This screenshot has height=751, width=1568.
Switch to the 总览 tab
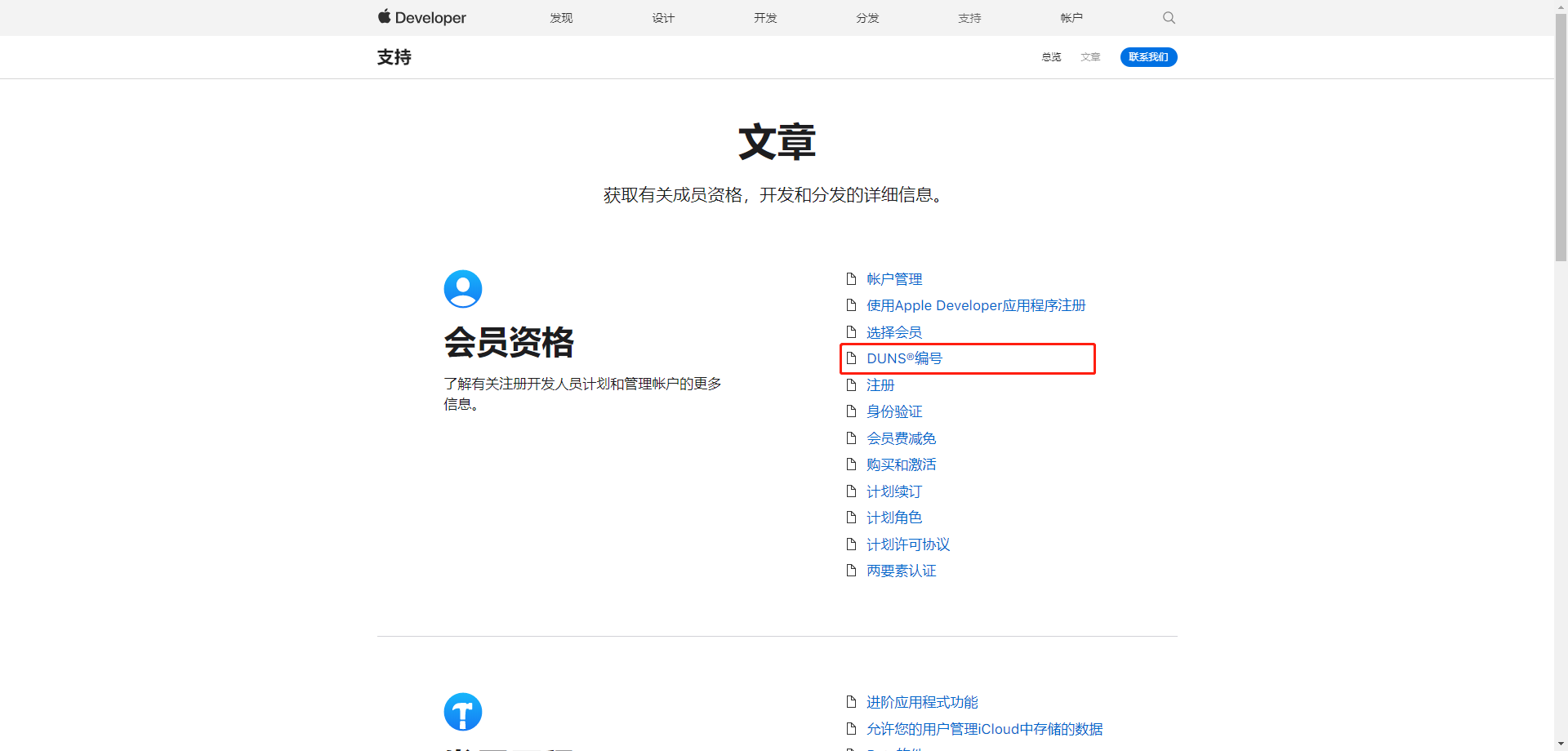pyautogui.click(x=1051, y=57)
